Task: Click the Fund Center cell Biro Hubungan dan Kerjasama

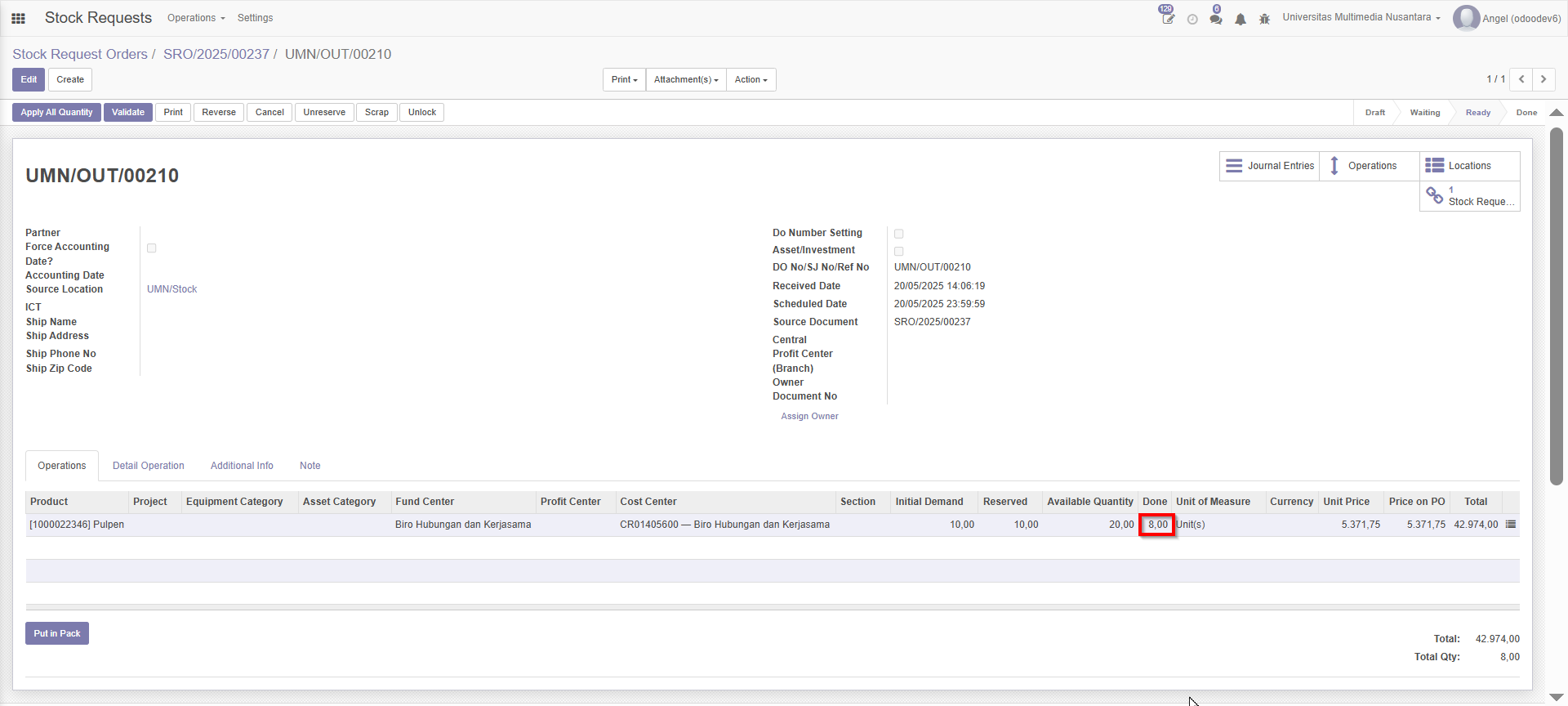Action: tap(463, 525)
